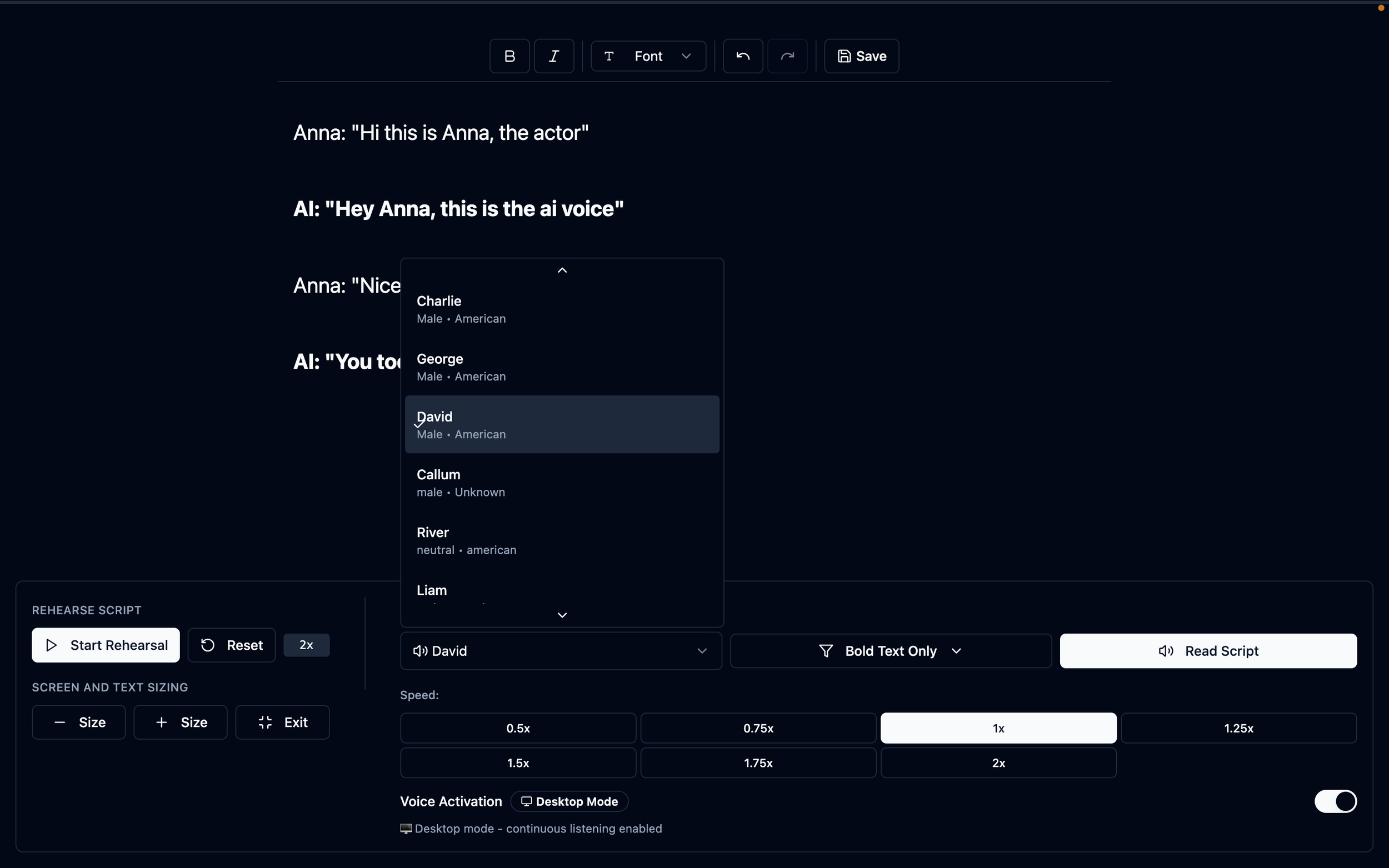Reset the rehearsal
1389x868 pixels.
pyautogui.click(x=231, y=645)
